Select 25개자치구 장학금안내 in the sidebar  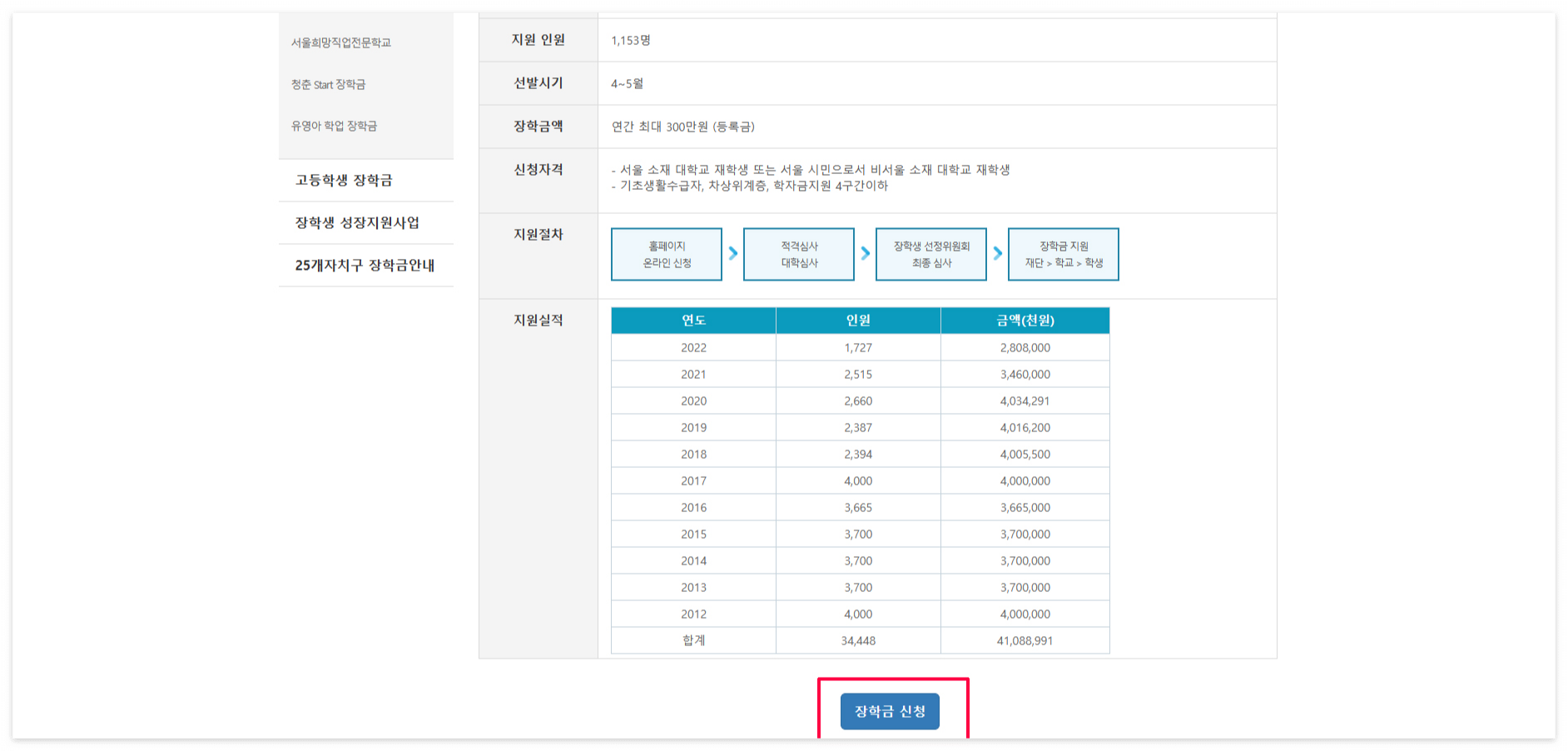click(x=366, y=266)
